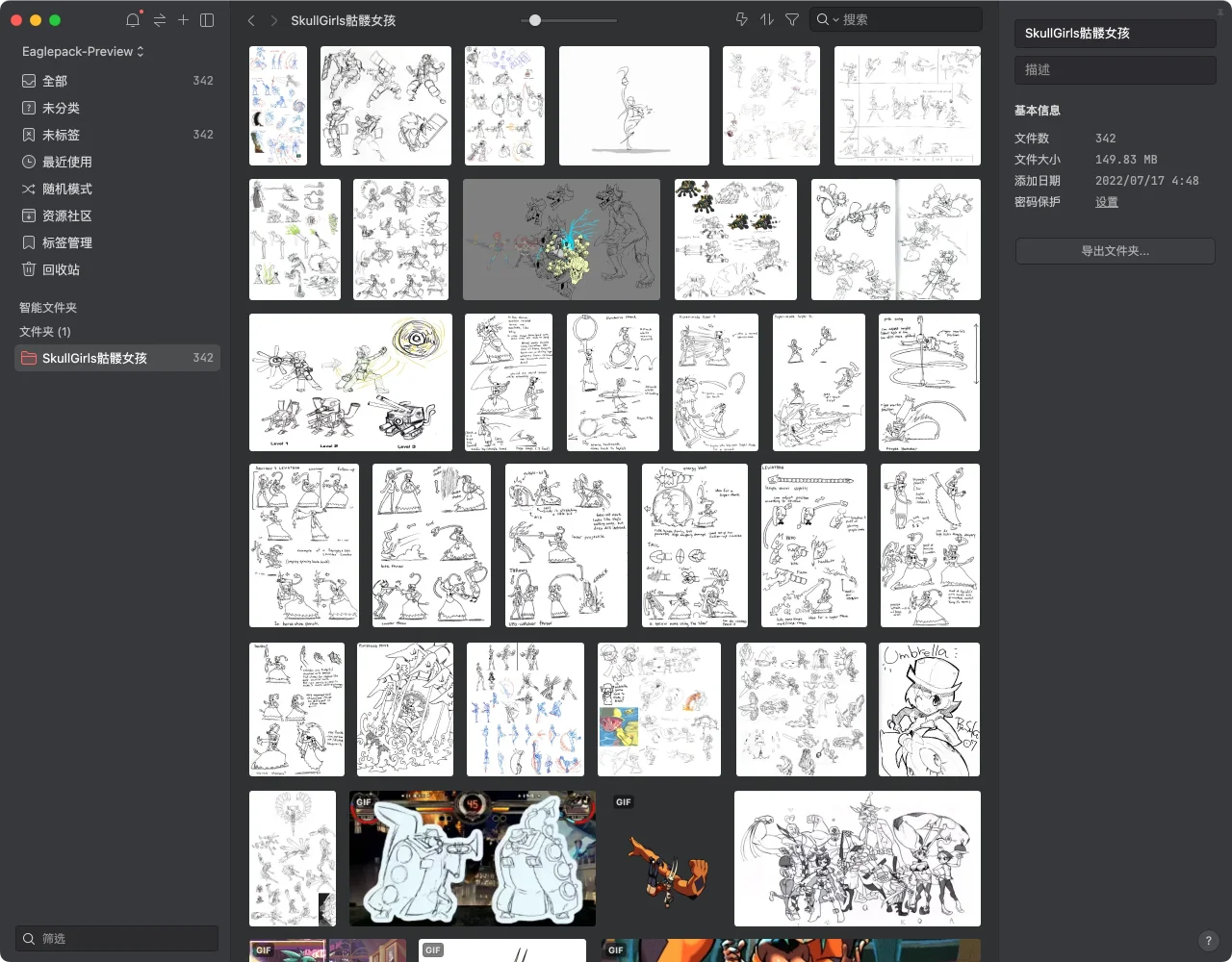Open 回收站 trash in the sidebar
1232x962 pixels.
[61, 269]
